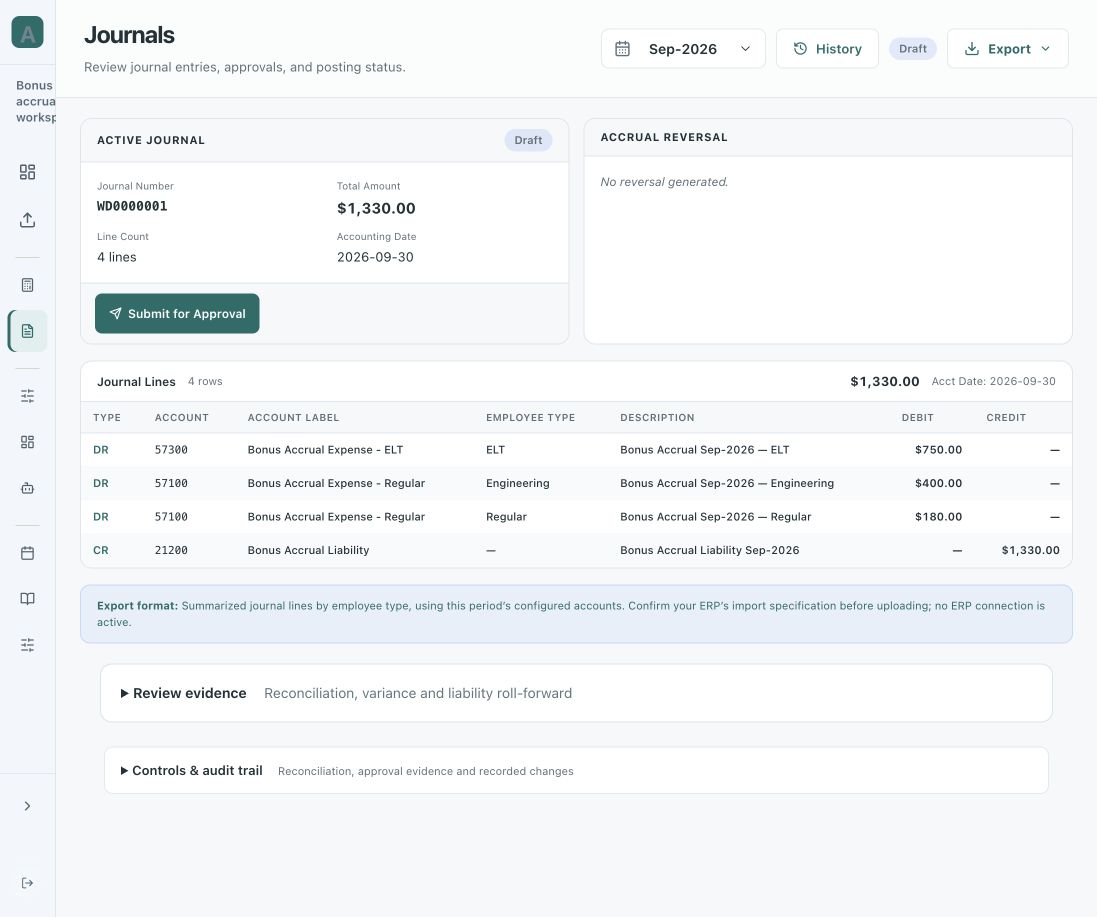Click the Bonus Accrual Sep-2026 — Regular description

(x=716, y=517)
